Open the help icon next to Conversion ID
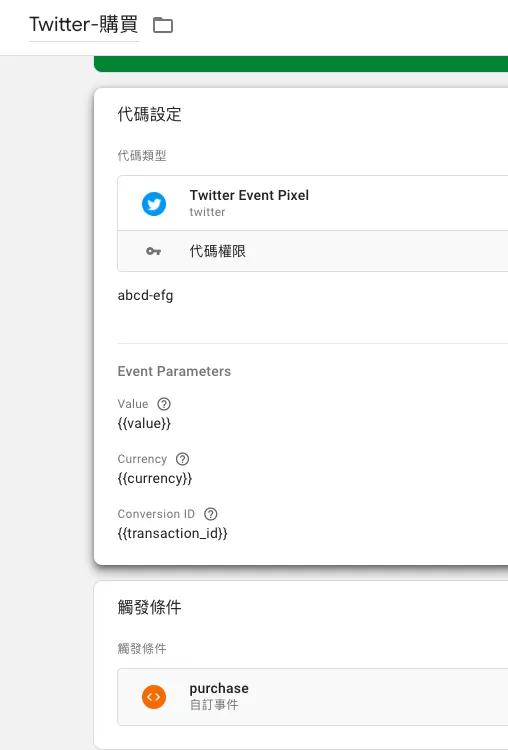This screenshot has height=750, width=508. [210, 514]
